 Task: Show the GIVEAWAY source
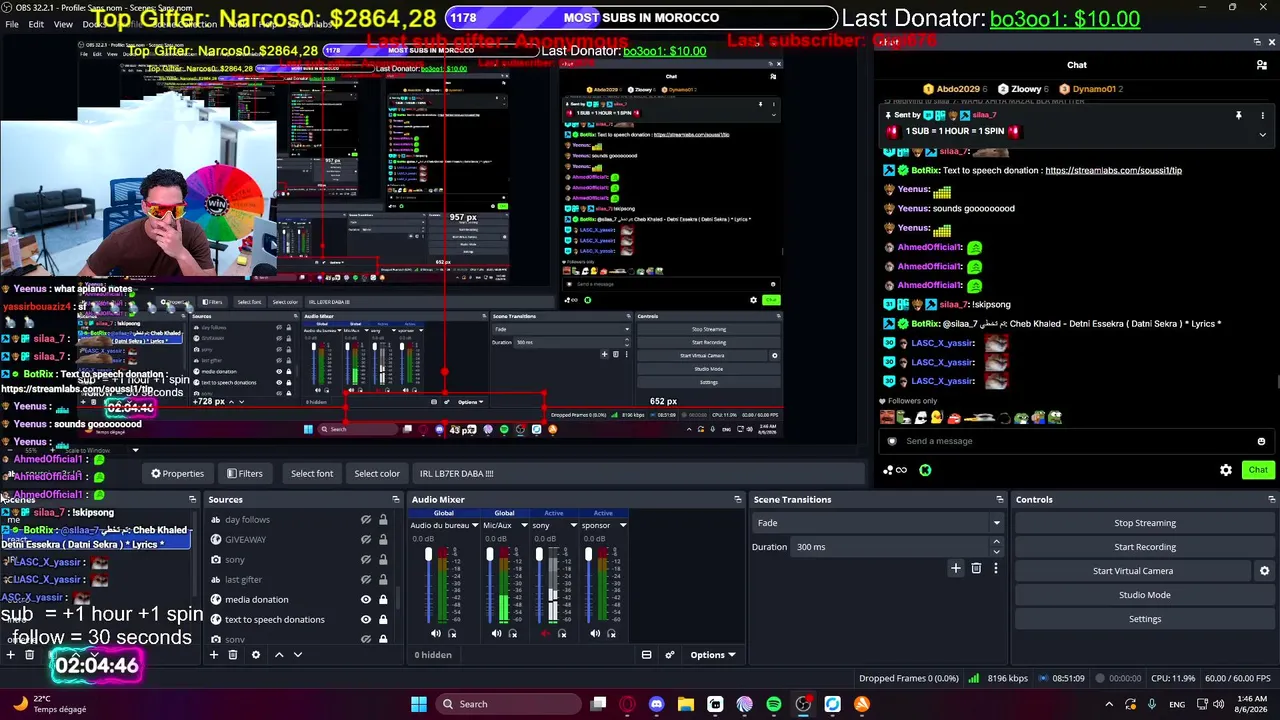[x=366, y=540]
